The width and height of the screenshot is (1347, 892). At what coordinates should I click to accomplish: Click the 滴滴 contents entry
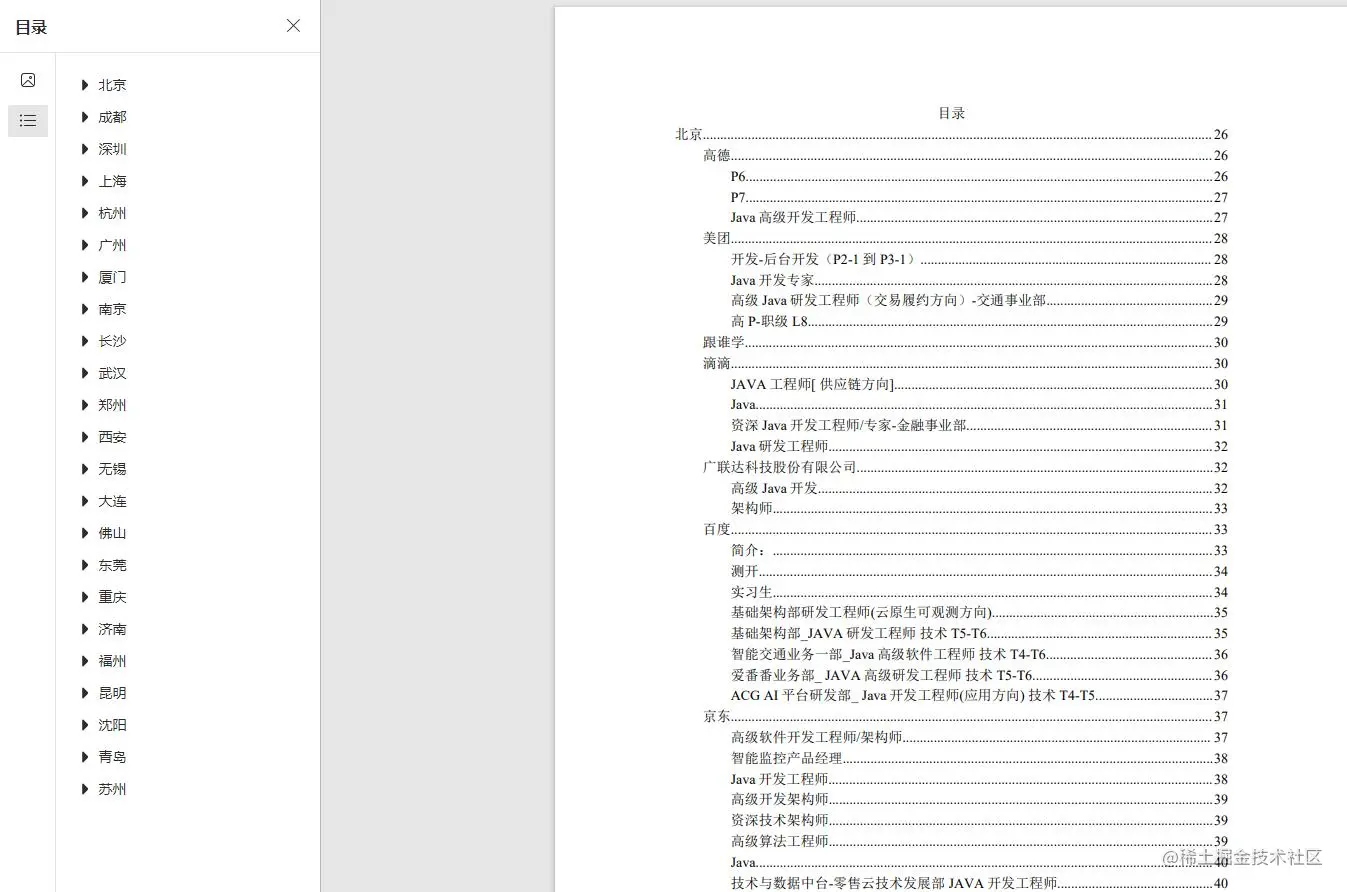966,363
